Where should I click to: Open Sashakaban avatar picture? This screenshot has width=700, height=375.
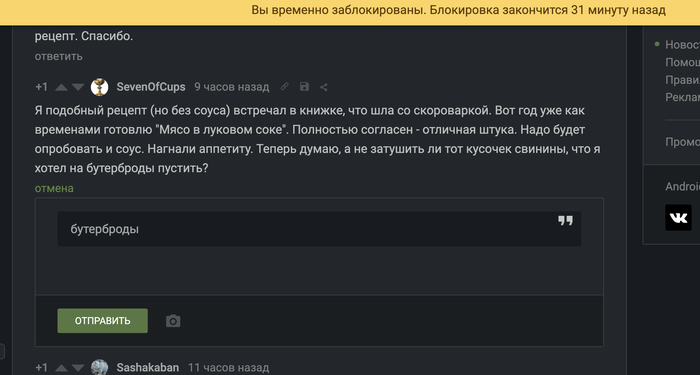[100, 367]
